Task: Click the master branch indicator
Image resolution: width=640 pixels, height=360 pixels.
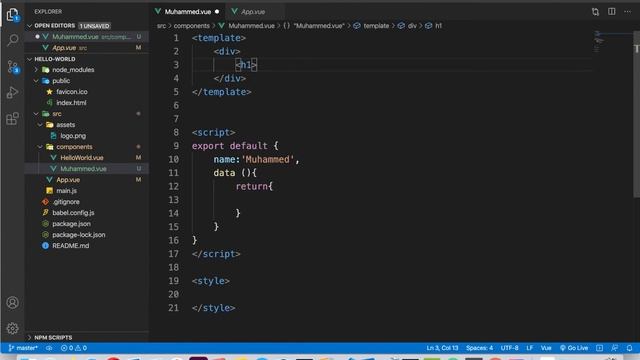Action: [x=23, y=348]
